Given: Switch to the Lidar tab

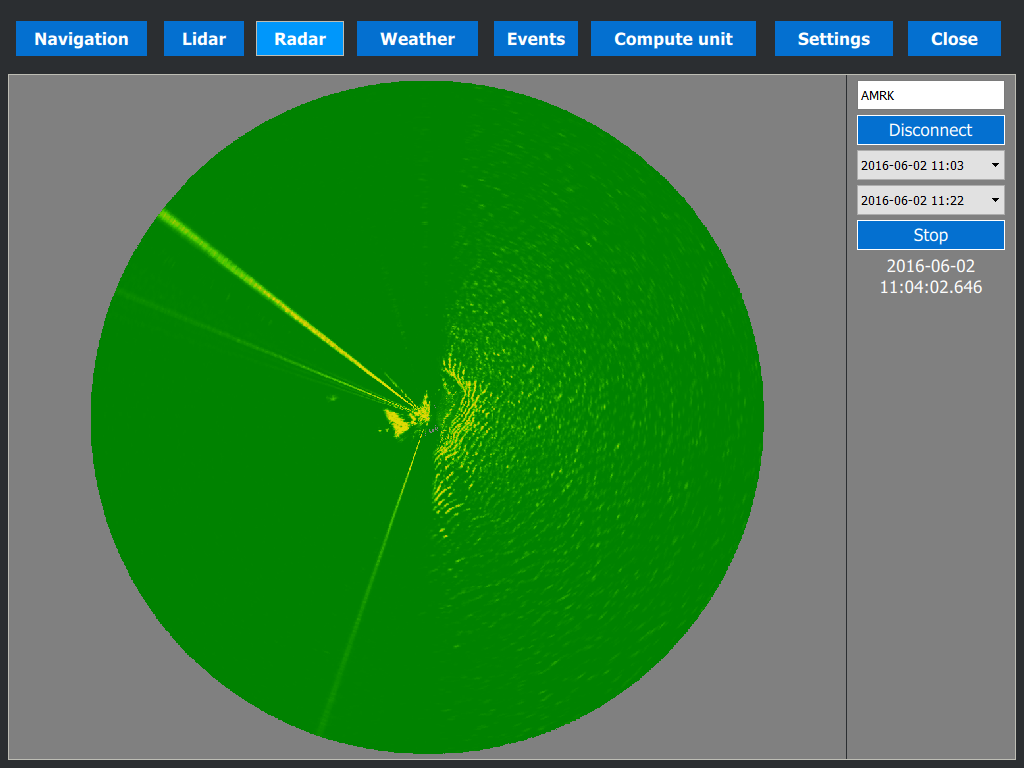Looking at the screenshot, I should [204, 39].
